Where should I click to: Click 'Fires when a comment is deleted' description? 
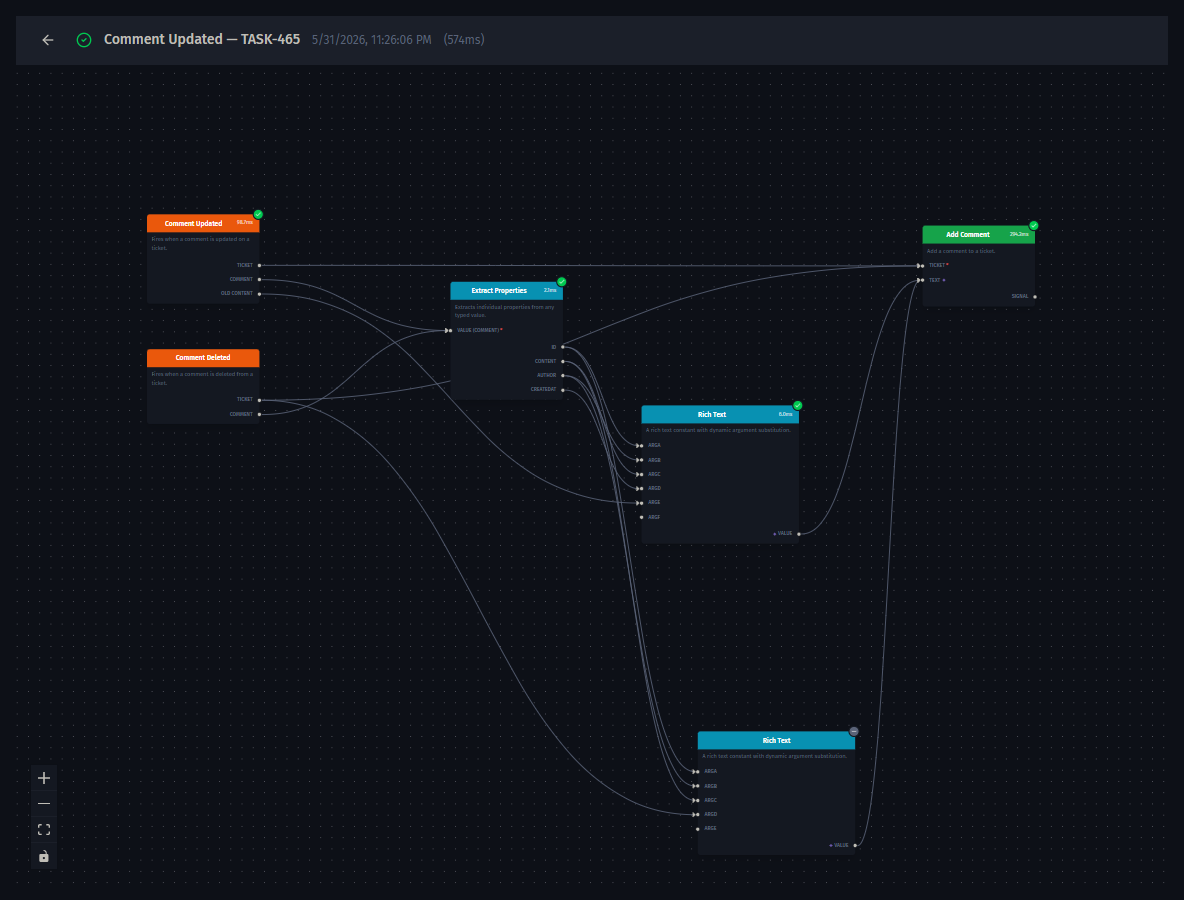click(x=202, y=378)
